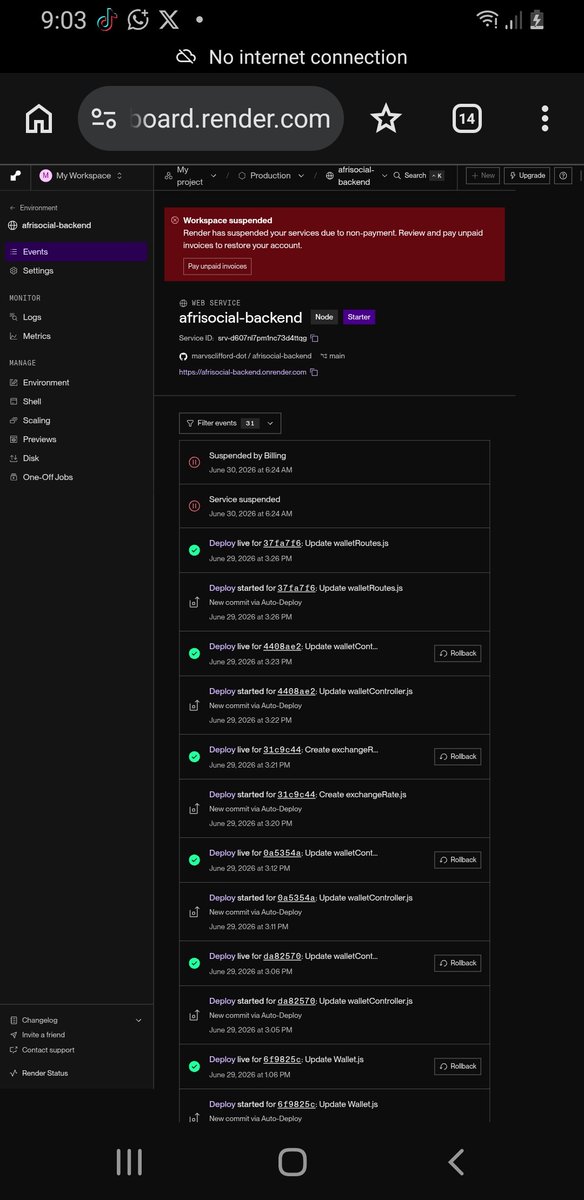Click the green check for deploy 0a5354a
The image size is (584, 1200).
(194, 859)
